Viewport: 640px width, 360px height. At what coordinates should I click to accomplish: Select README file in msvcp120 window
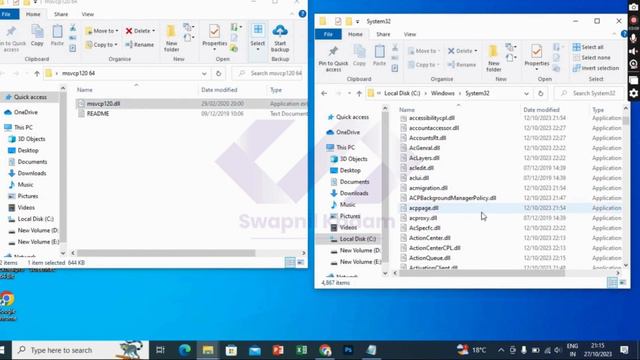191,113
